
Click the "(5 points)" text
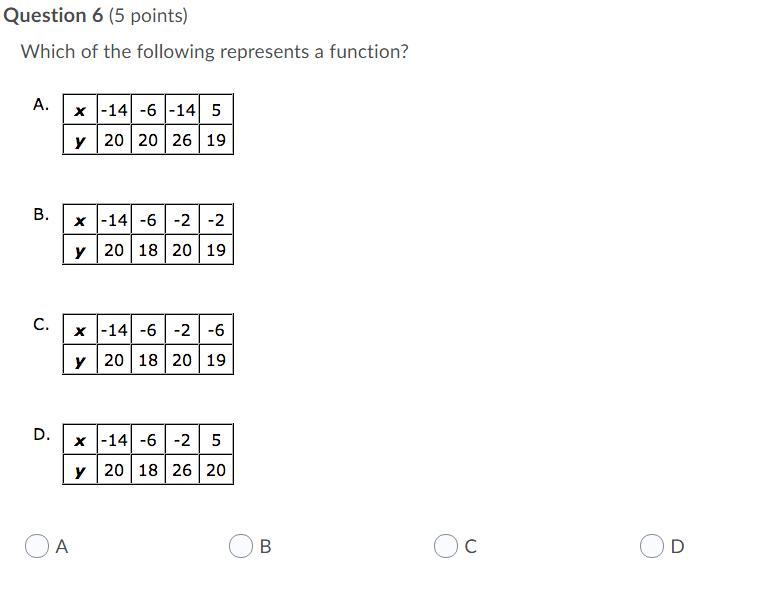[x=148, y=16]
